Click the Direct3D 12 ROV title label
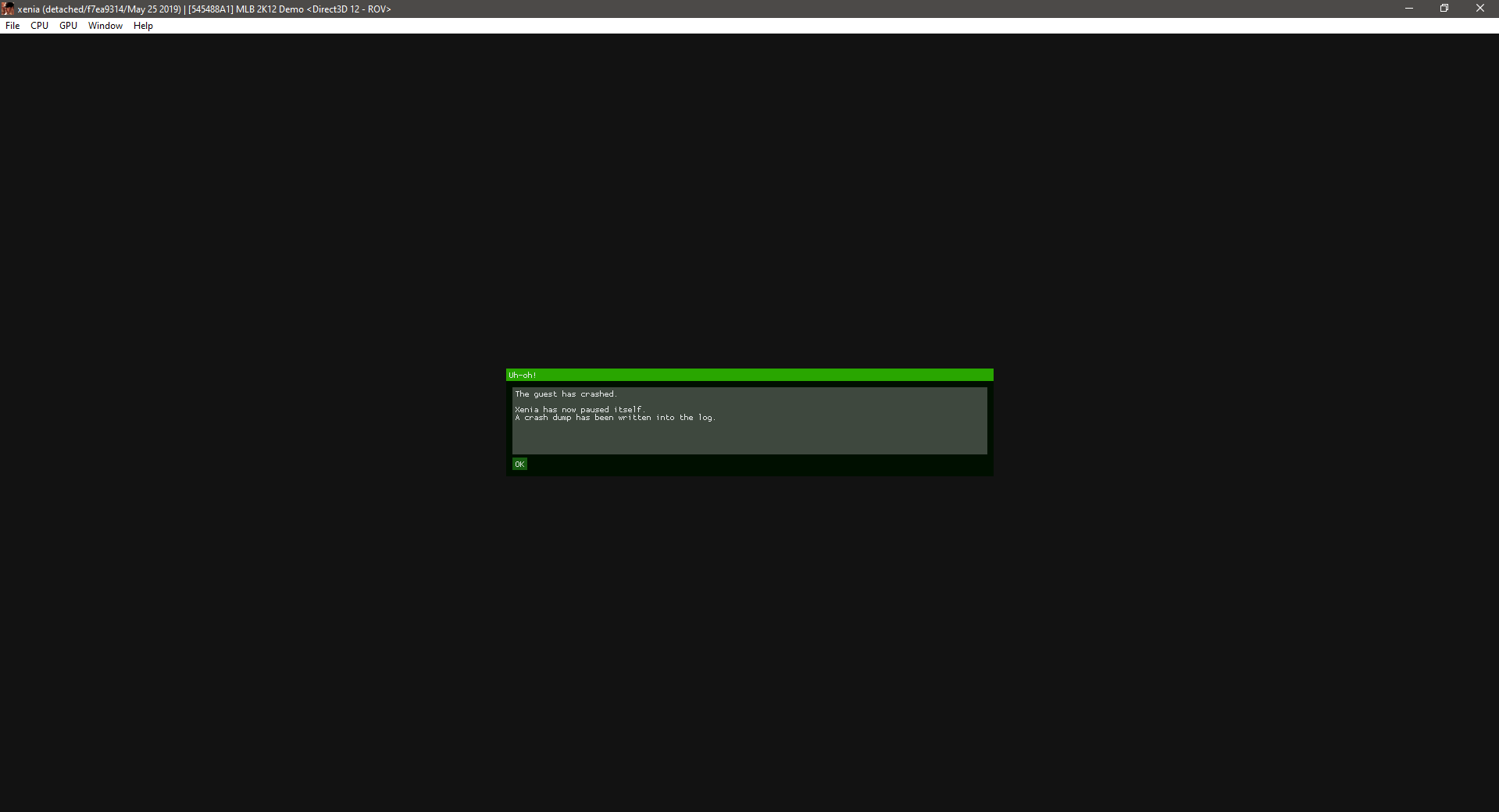This screenshot has height=812, width=1499. click(x=349, y=9)
